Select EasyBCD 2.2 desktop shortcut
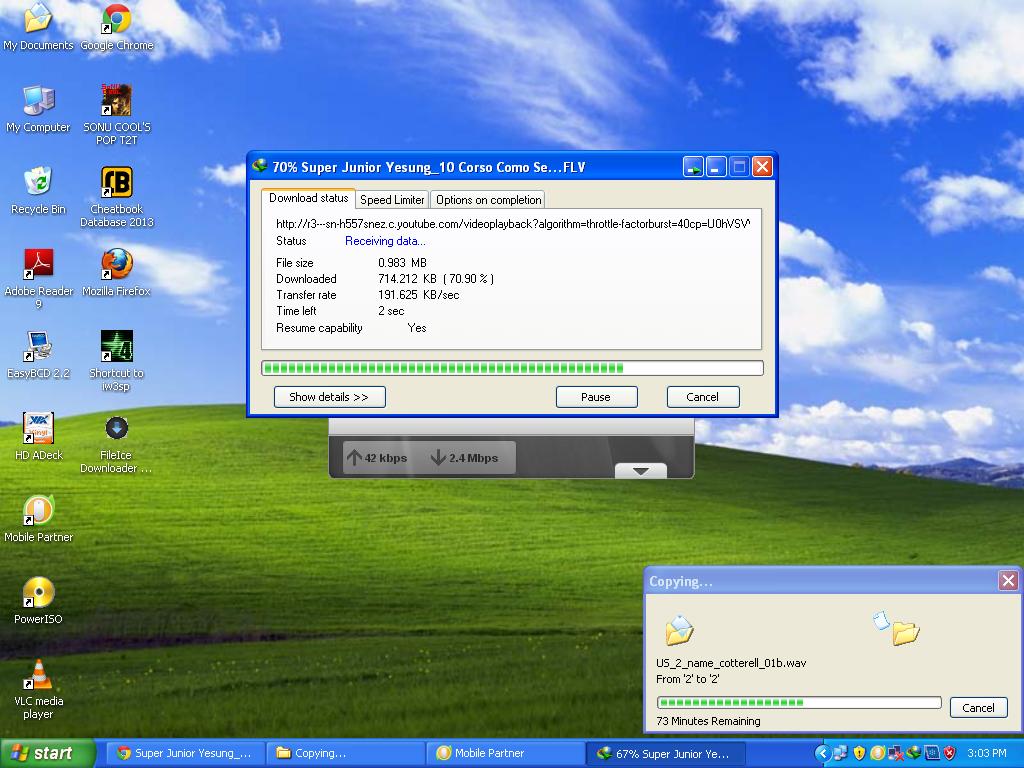 pyautogui.click(x=38, y=355)
